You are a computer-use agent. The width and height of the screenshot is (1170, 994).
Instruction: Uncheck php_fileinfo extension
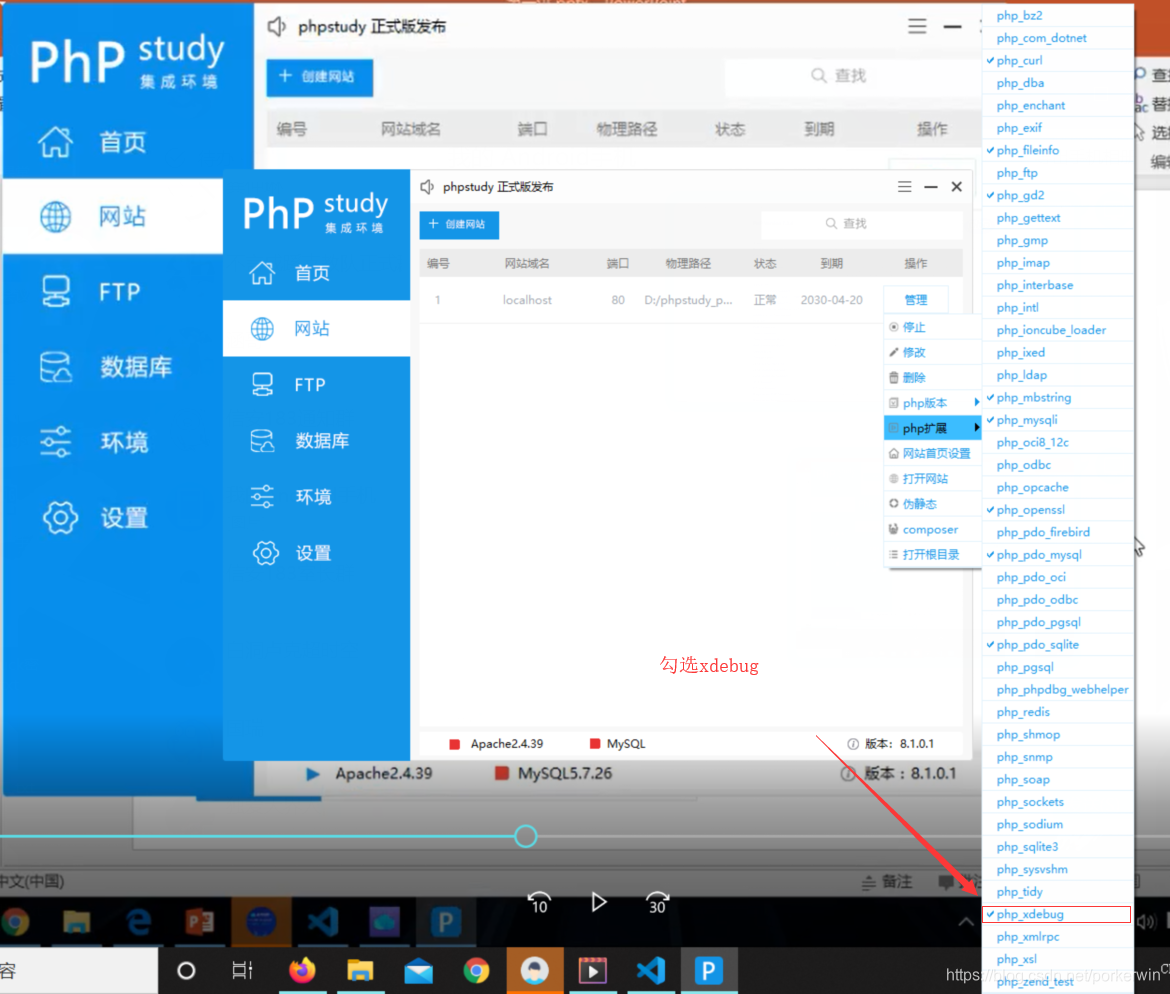point(1057,150)
